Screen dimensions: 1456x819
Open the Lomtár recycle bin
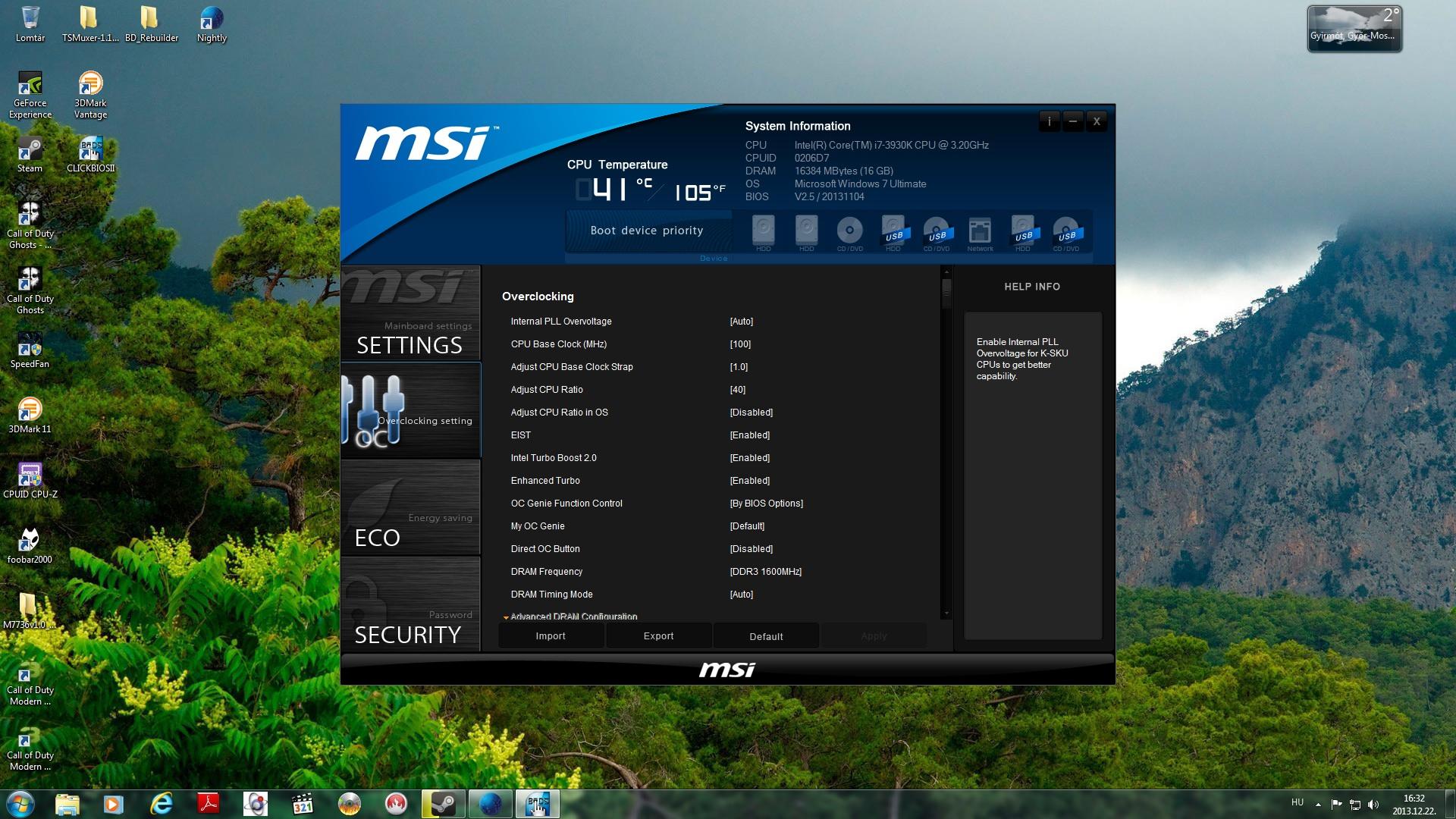click(30, 24)
